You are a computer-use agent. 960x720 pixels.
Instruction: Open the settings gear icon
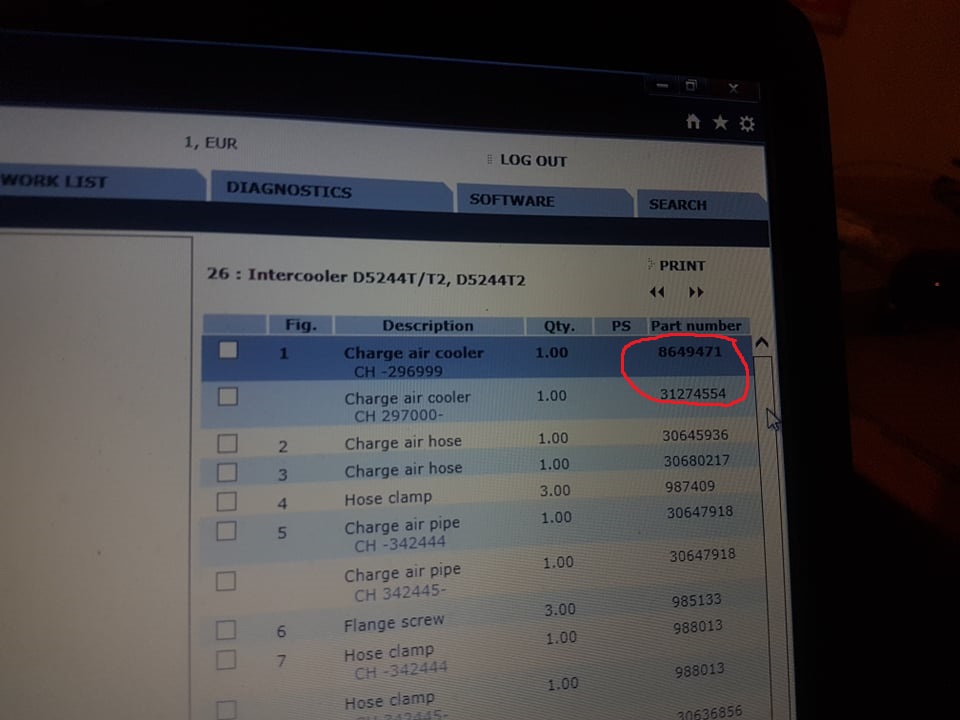pyautogui.click(x=747, y=125)
